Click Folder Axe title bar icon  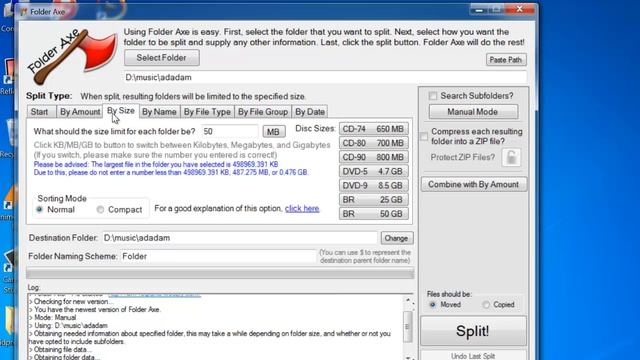[24, 11]
